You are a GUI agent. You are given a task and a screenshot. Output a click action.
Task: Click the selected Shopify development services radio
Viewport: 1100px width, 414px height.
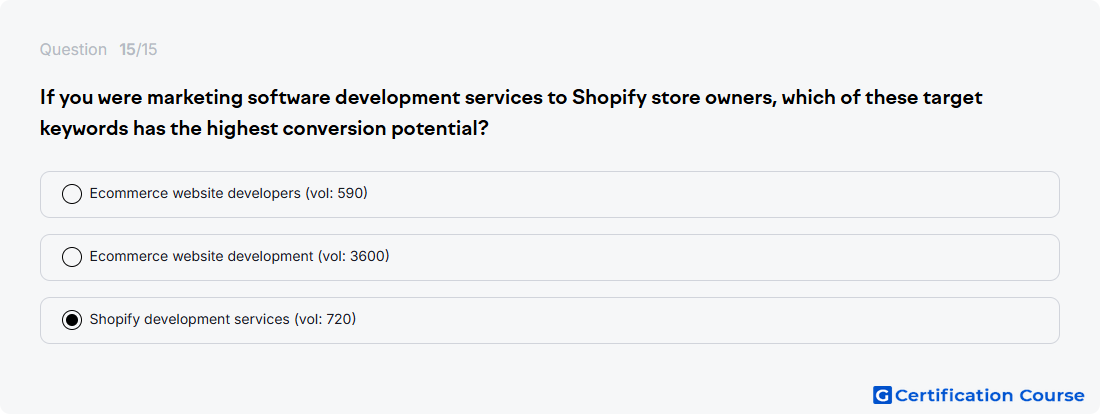coord(72,320)
